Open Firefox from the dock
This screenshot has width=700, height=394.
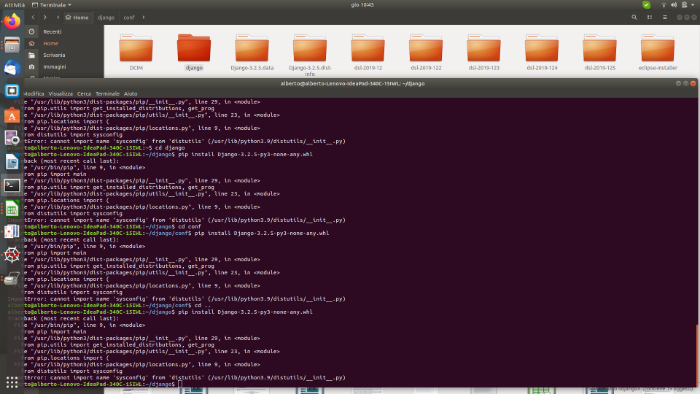[12, 21]
